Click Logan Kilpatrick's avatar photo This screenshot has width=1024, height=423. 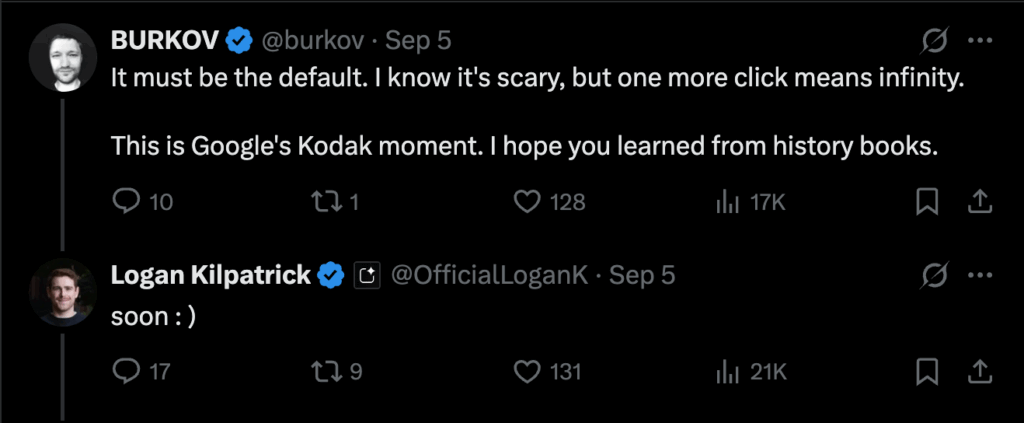tap(62, 292)
